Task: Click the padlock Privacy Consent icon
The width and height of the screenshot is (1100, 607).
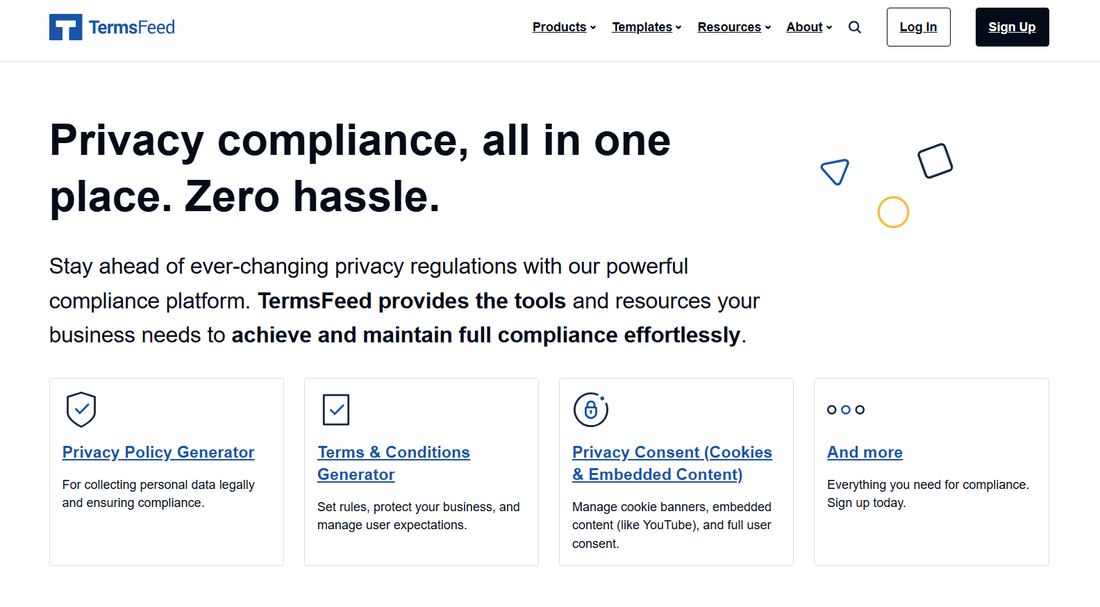Action: 590,409
